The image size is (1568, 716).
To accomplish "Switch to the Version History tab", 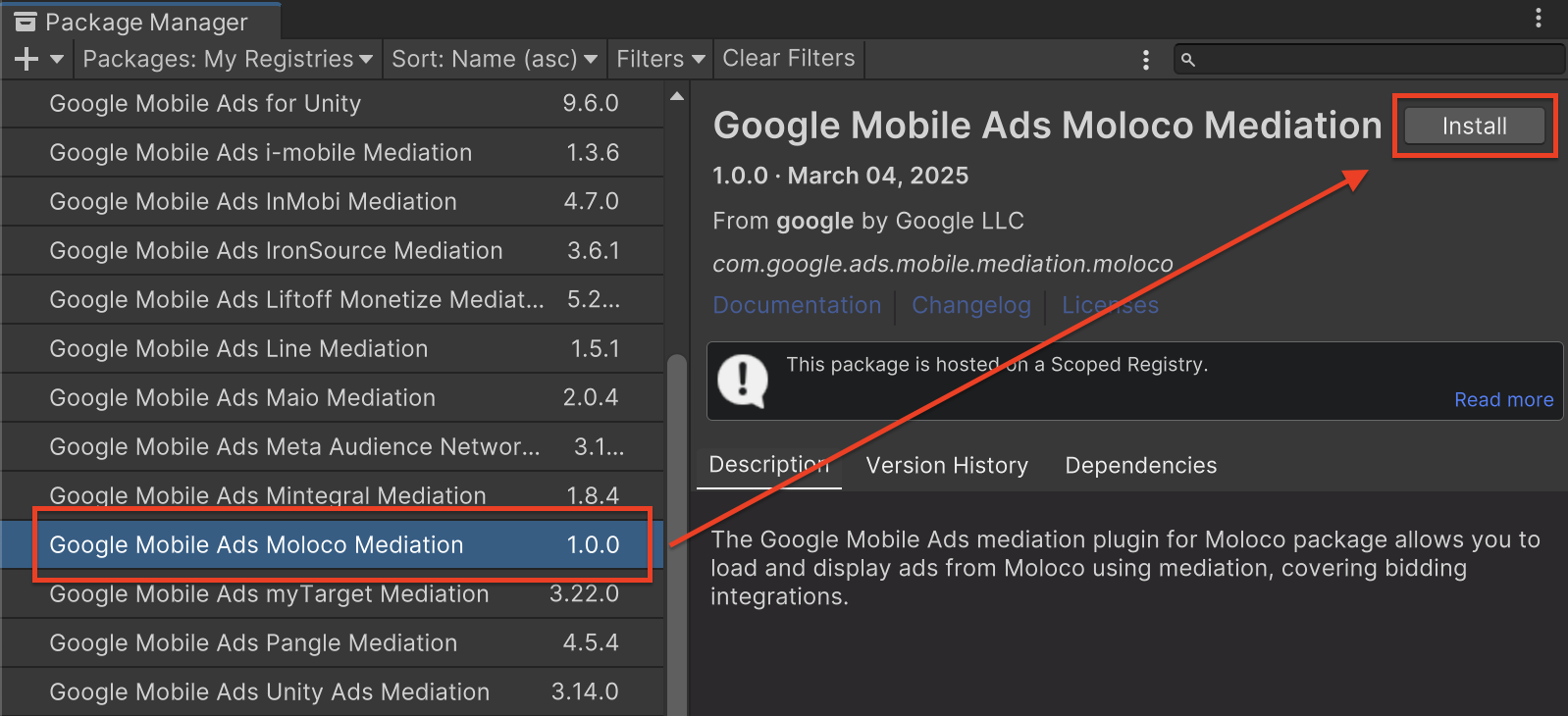I will click(x=947, y=465).
